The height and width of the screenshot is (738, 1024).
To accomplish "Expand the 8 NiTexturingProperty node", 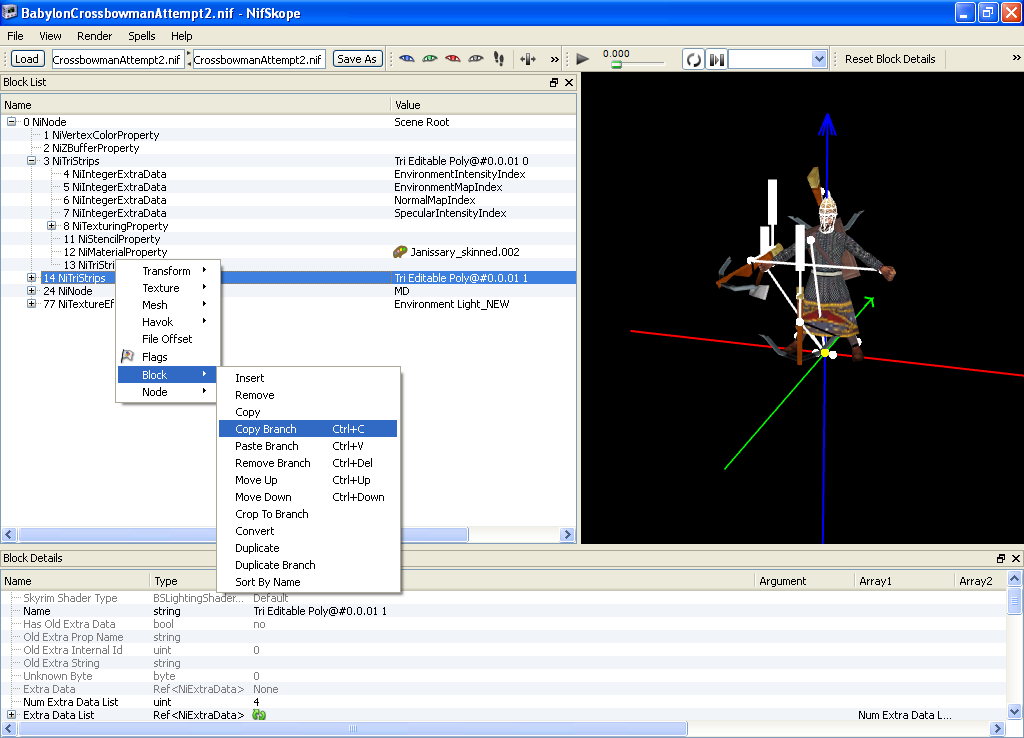I will pos(52,226).
